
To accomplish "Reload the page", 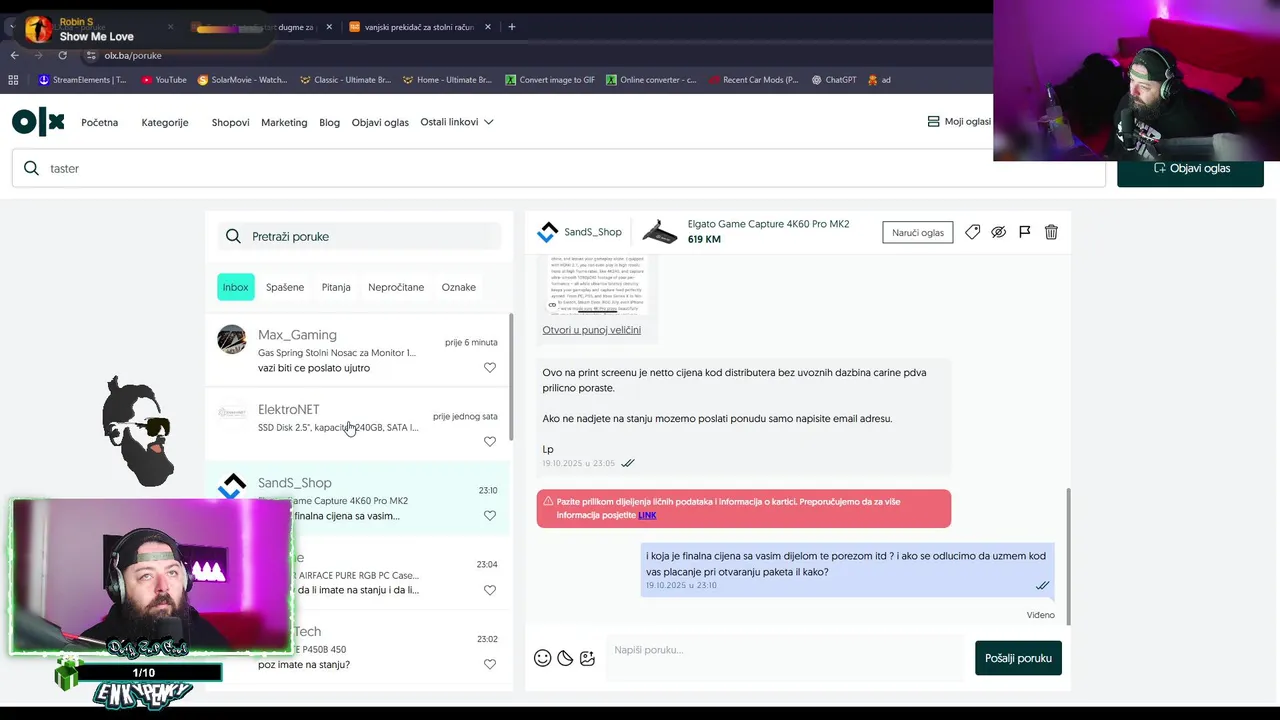I will (x=62, y=55).
